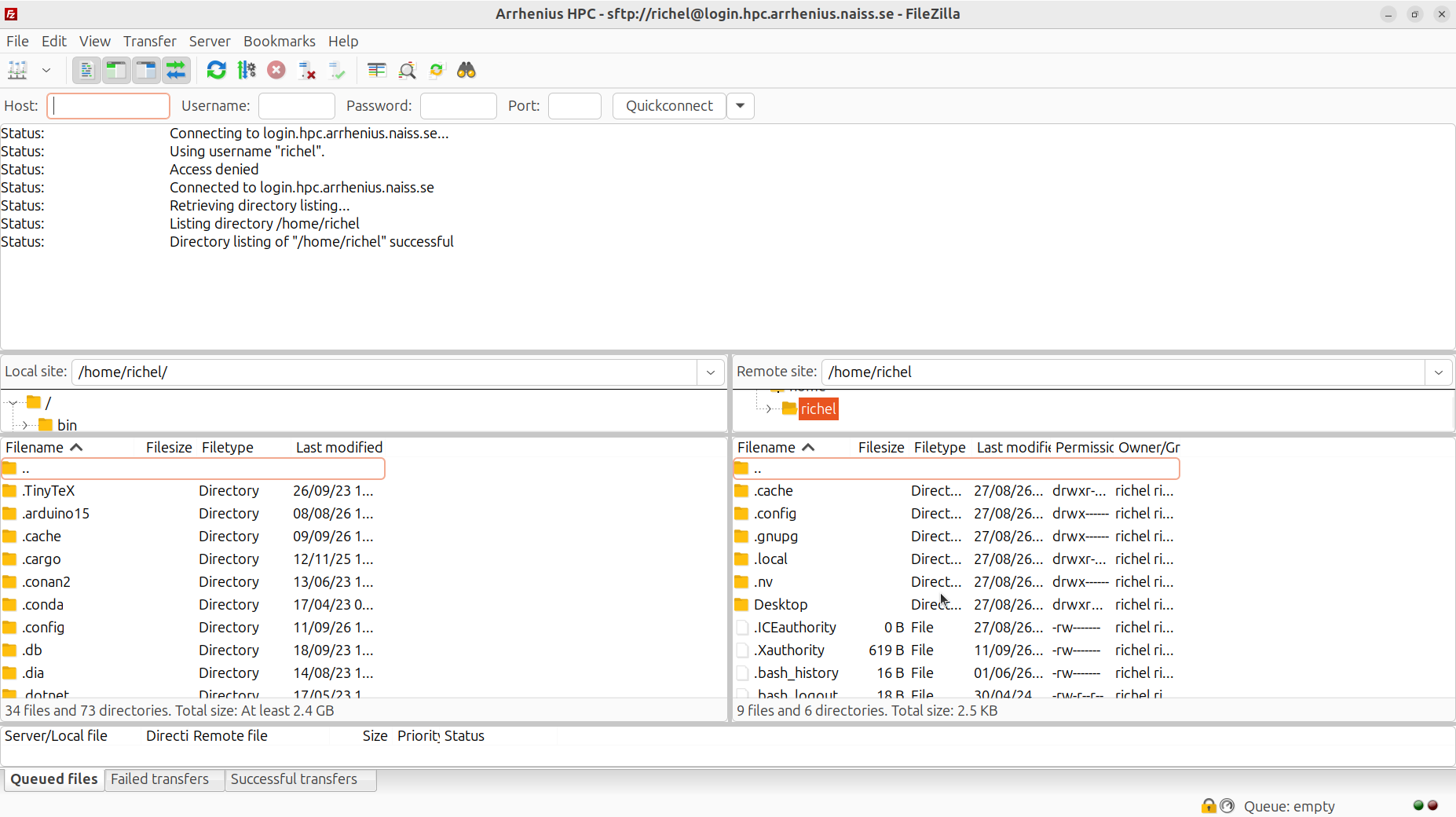This screenshot has width=1456, height=817.
Task: Expand the remote richel tree node
Action: click(769, 409)
